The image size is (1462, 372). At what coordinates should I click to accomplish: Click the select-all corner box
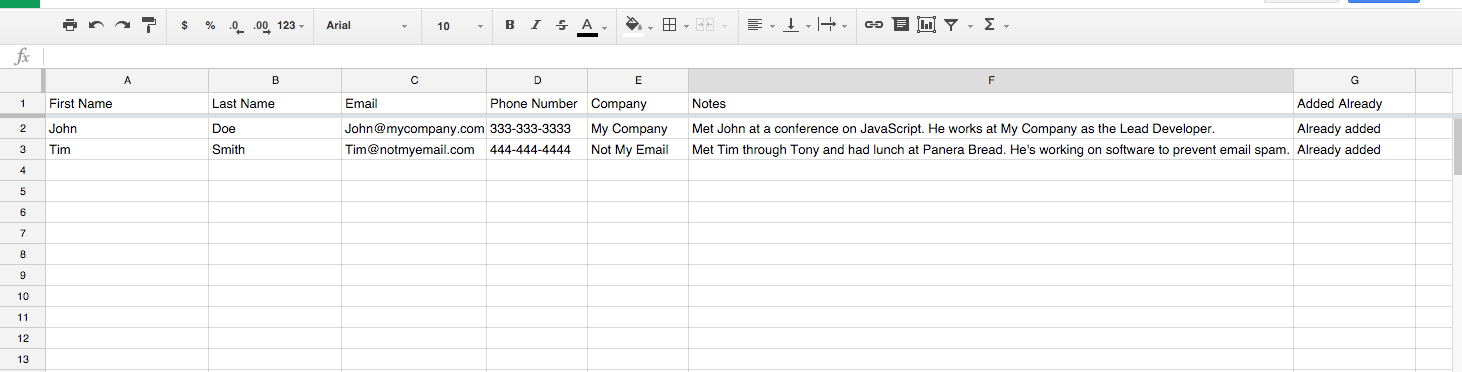pyautogui.click(x=22, y=80)
